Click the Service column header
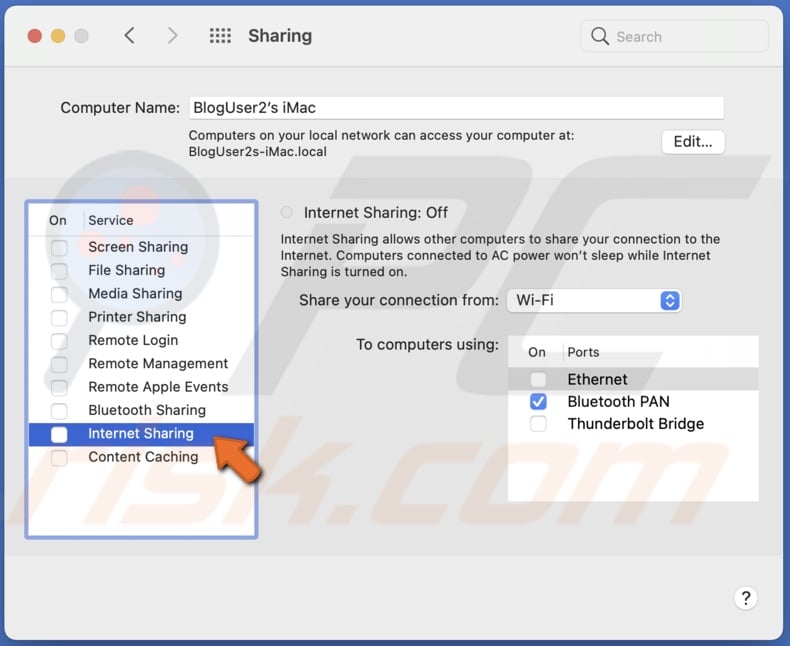The image size is (790, 646). [111, 220]
